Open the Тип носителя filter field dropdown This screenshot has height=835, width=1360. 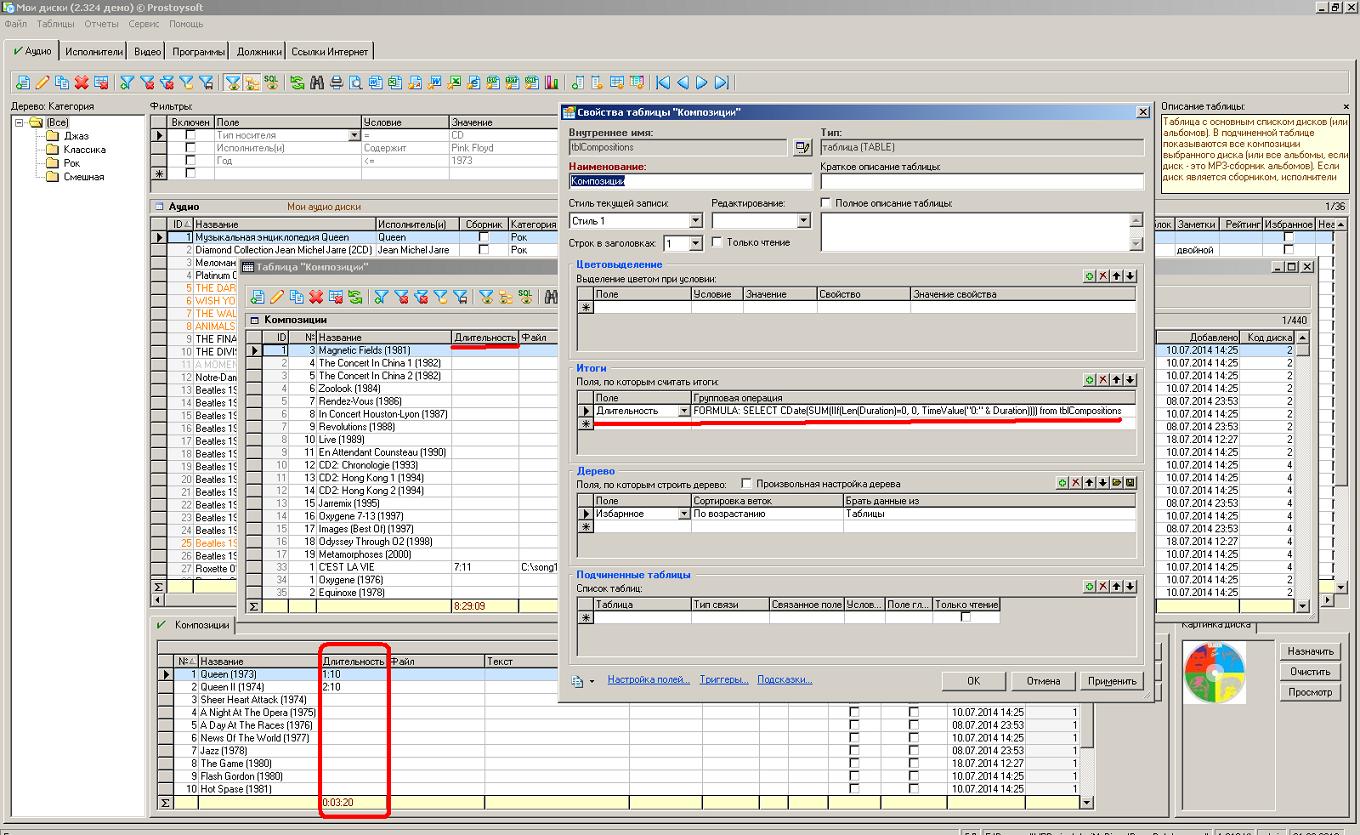click(354, 134)
